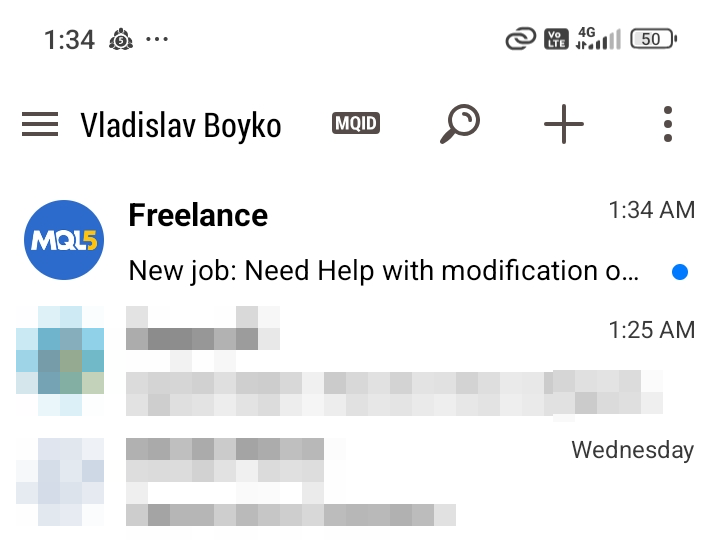
Task: Tap the VoLTE status icon
Action: tap(555, 40)
